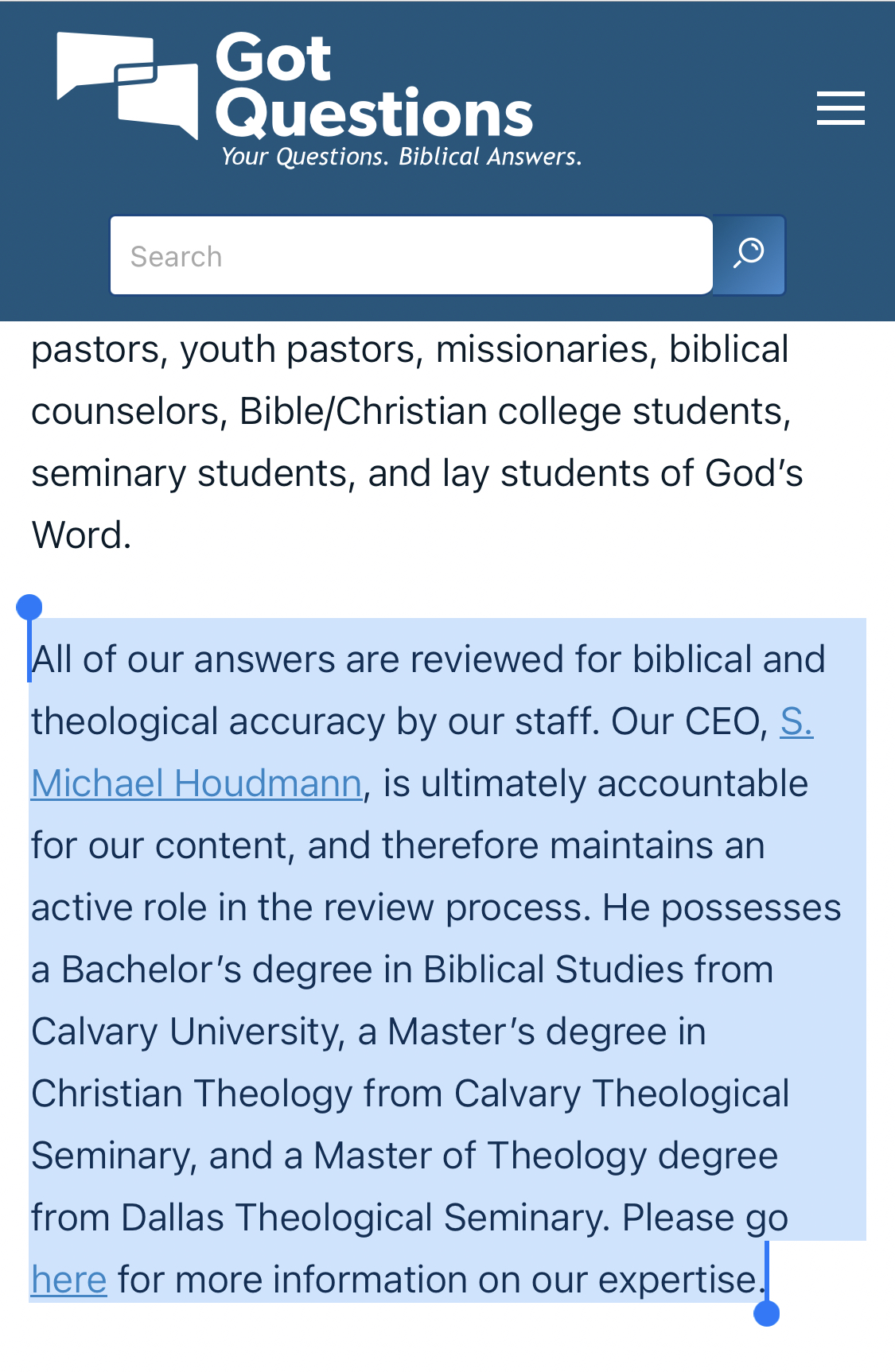Viewport: 895px width, 1372px height.
Task: Click the tagline 'Your Questions. Biblical Answers.'
Action: 401,156
